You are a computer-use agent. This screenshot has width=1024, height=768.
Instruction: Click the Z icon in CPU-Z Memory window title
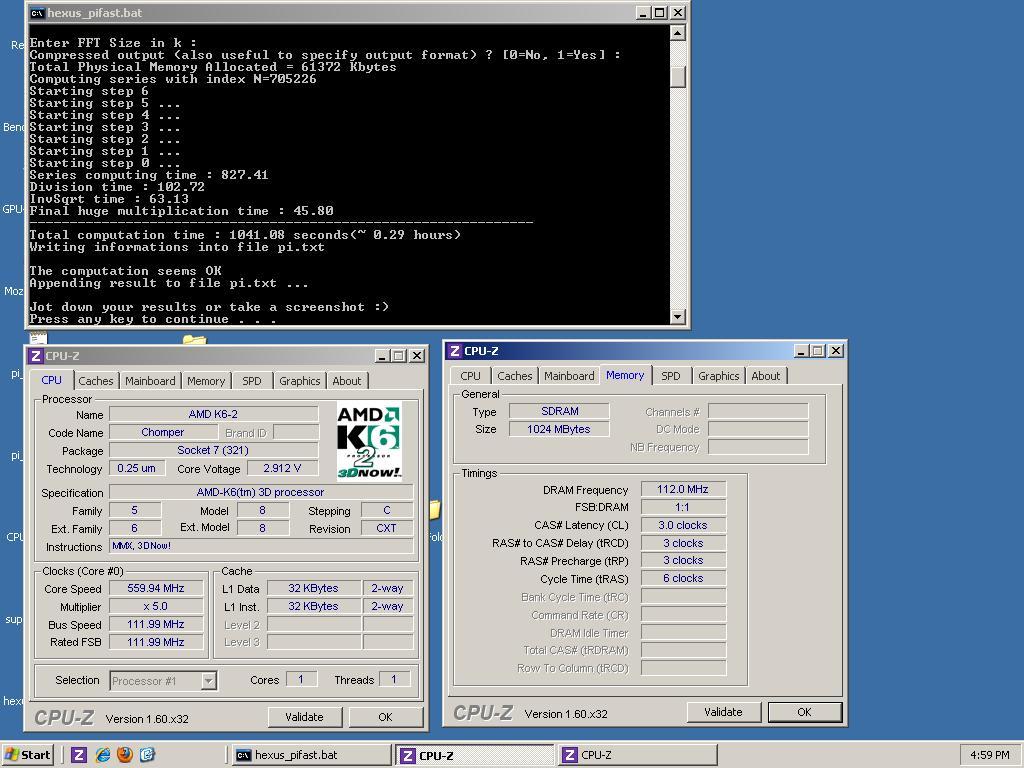click(455, 351)
